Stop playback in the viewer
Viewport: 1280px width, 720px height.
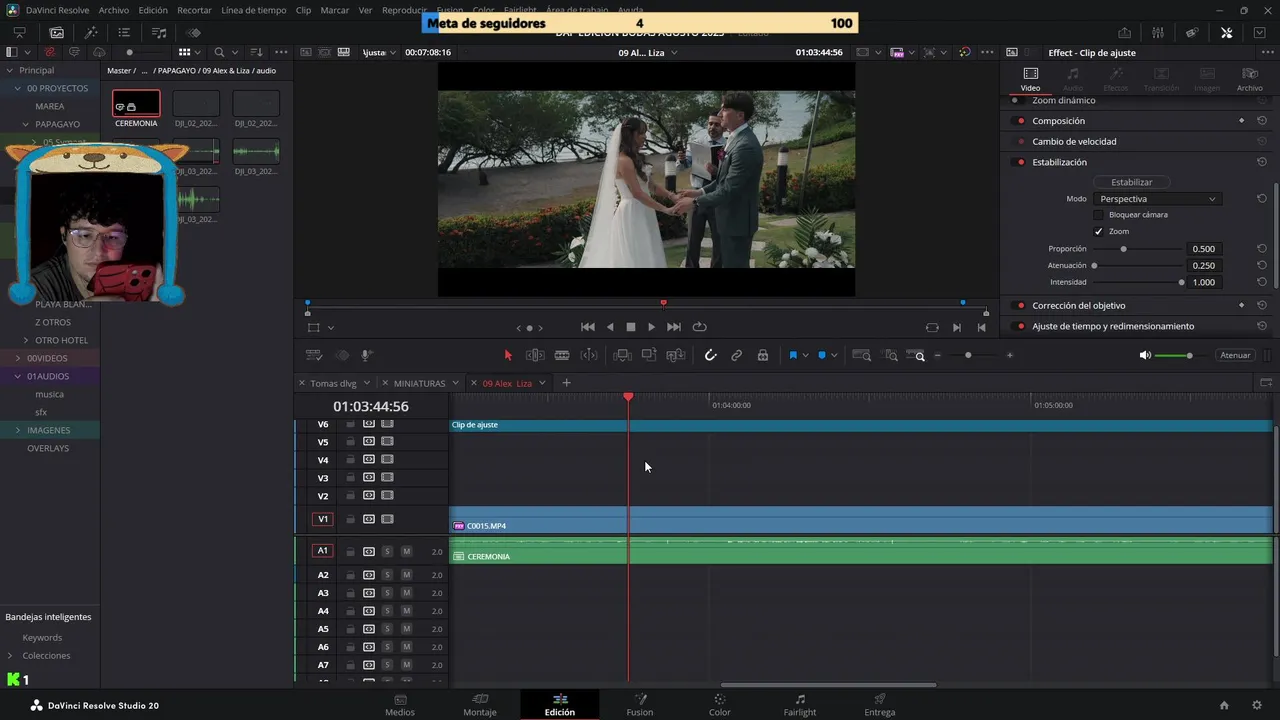631,327
